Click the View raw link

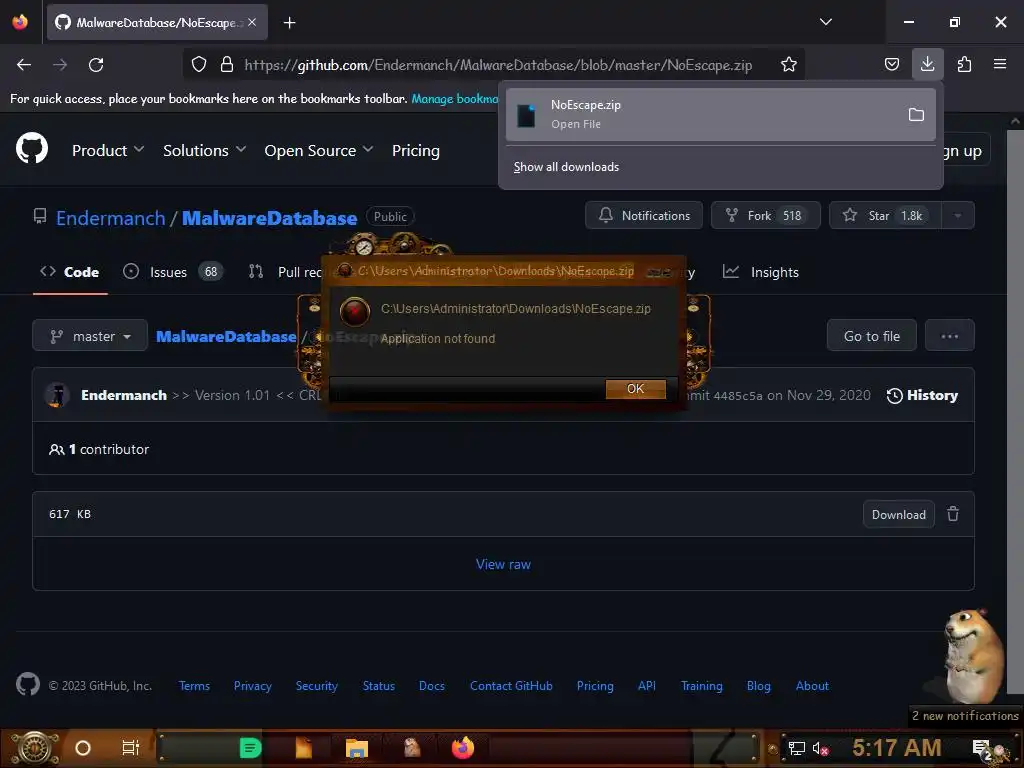coord(503,564)
